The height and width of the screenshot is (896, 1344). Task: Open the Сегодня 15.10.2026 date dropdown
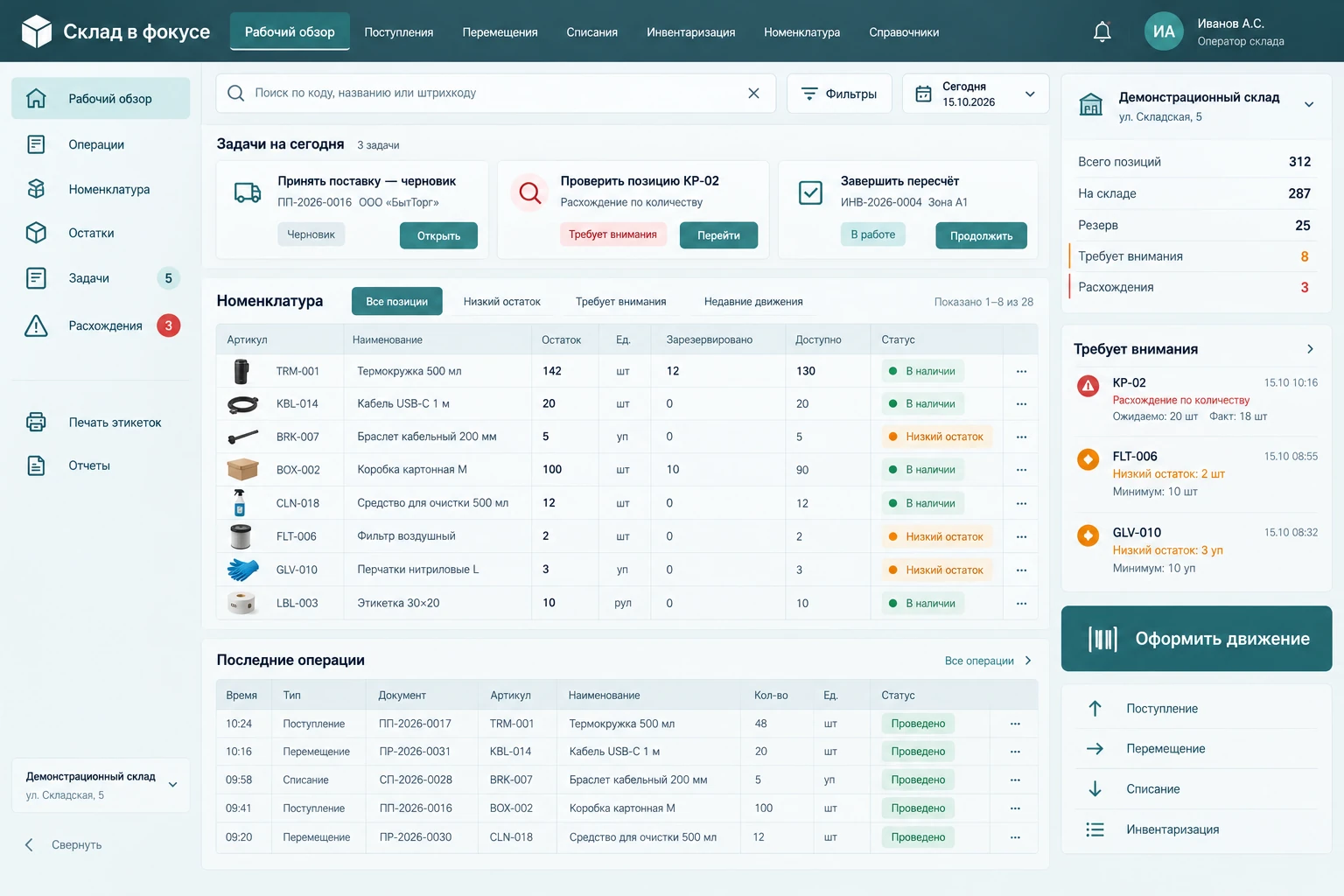975,94
